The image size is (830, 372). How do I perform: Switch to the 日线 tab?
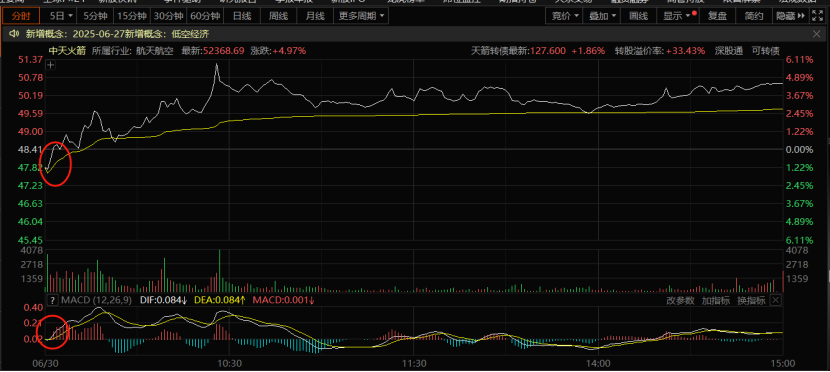[x=242, y=16]
